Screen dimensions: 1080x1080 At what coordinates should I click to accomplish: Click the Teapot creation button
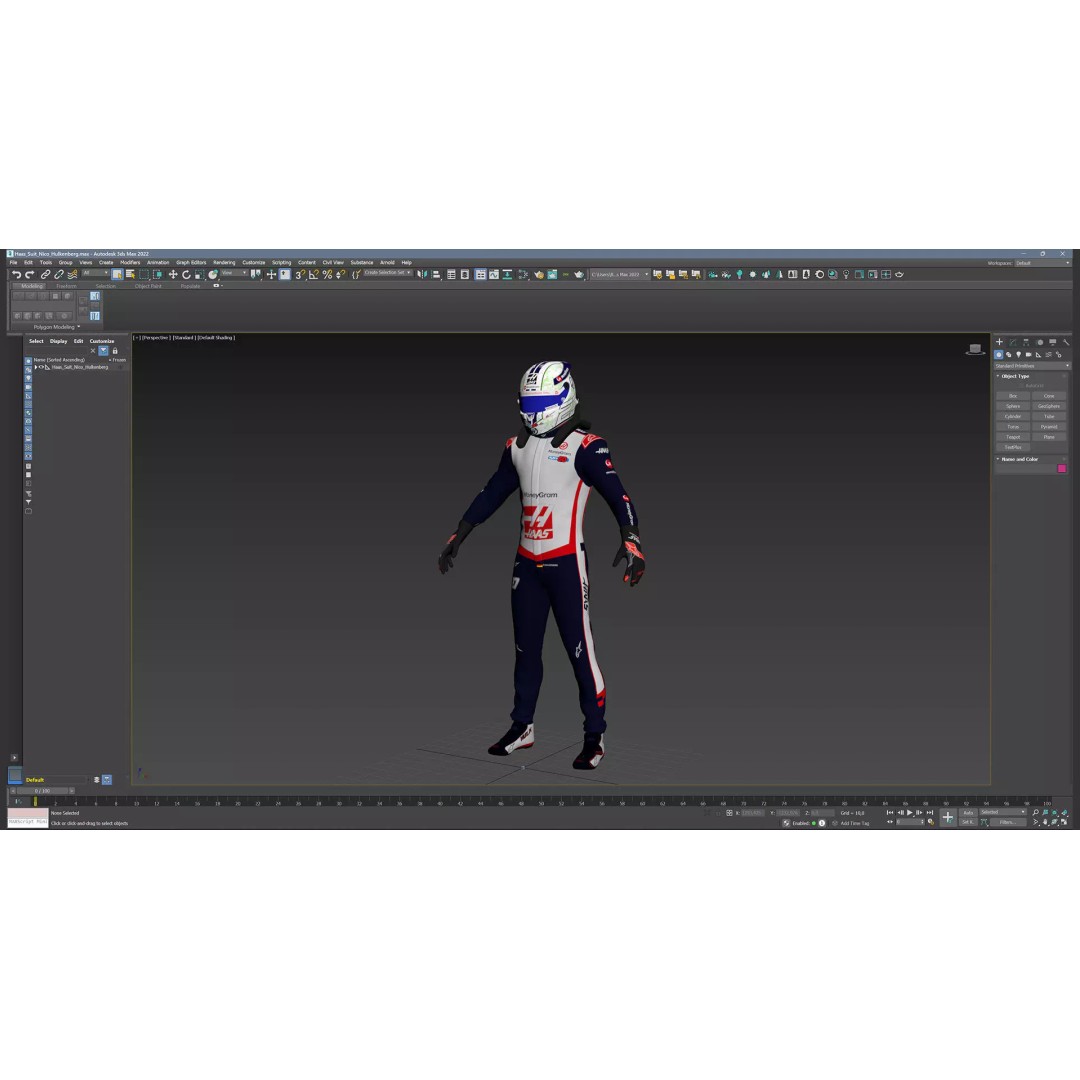tap(1013, 437)
